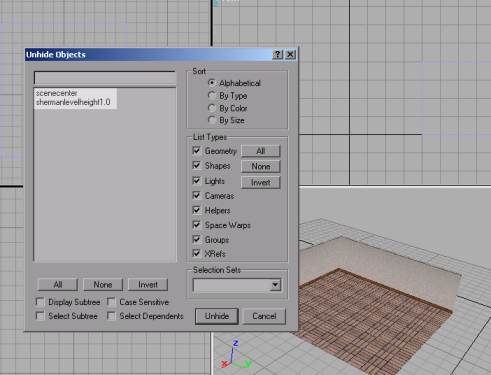Viewport: 491px width, 375px height.
Task: Click Invert button below object list
Action: point(148,285)
